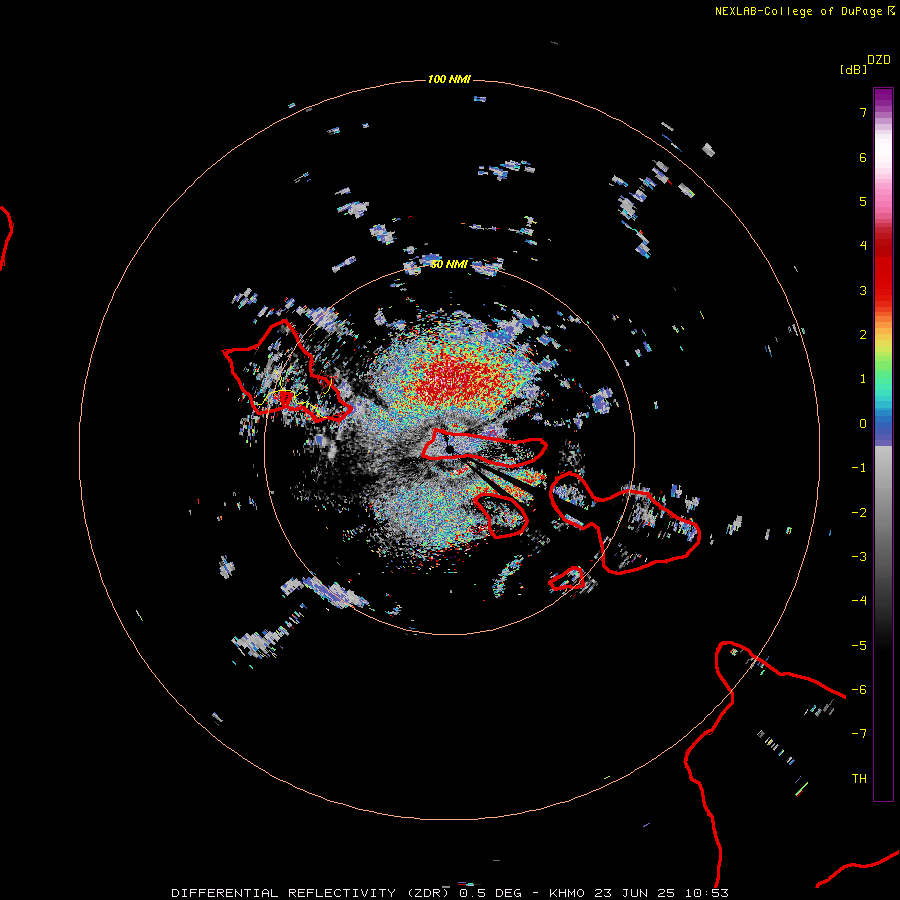Click the [dB] unit label
Image resolution: width=900 pixels, height=900 pixels.
(x=853, y=69)
